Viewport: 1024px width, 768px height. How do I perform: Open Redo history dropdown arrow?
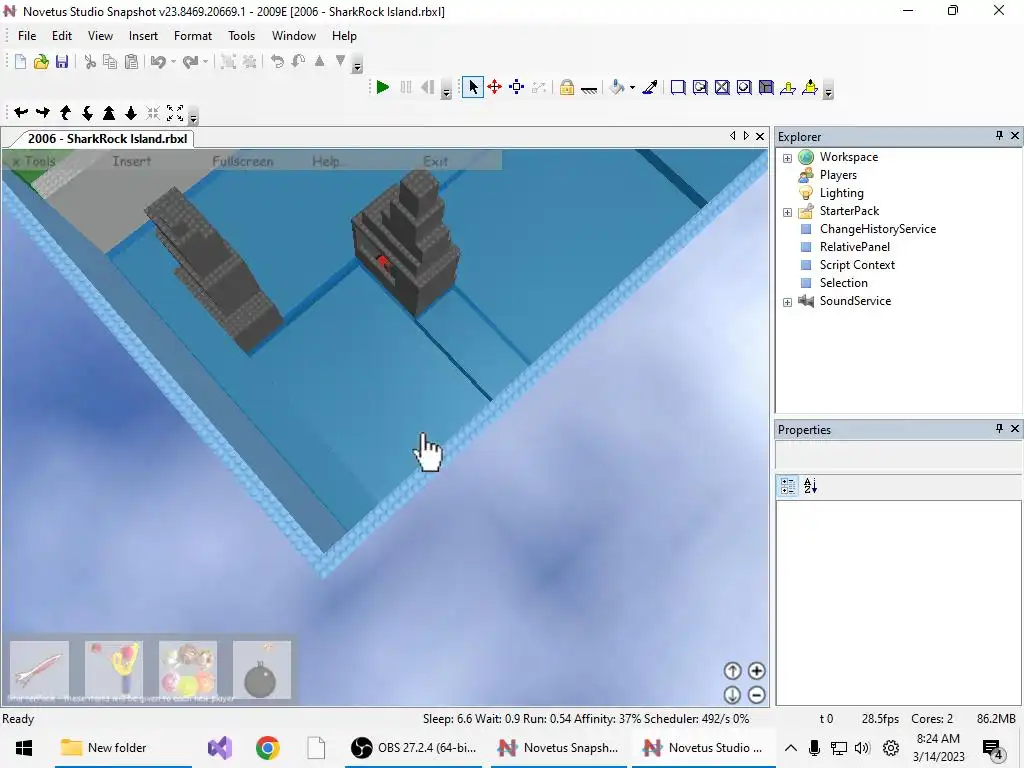click(205, 62)
